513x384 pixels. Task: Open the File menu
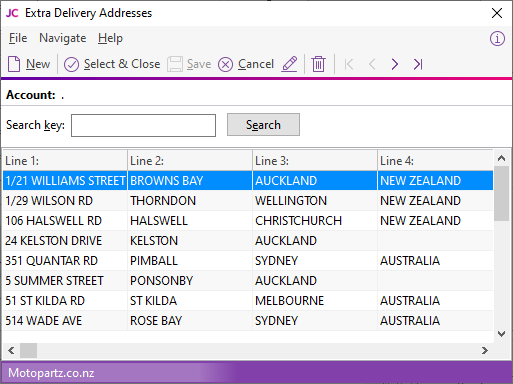tap(18, 38)
